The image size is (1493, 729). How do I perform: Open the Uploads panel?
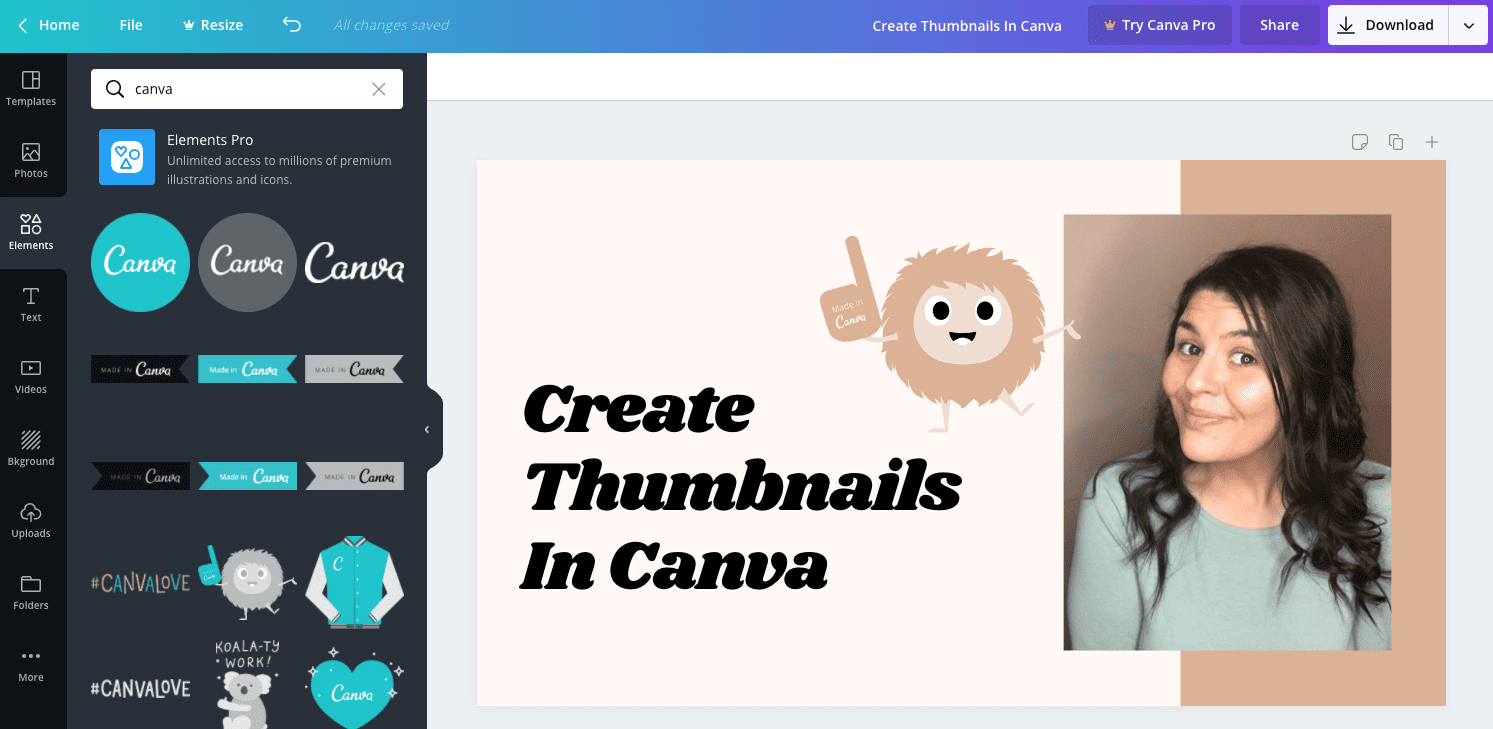31,521
